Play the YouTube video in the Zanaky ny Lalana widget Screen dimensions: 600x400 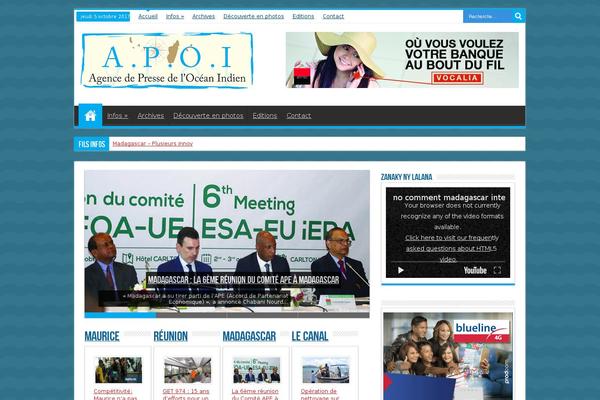click(401, 270)
